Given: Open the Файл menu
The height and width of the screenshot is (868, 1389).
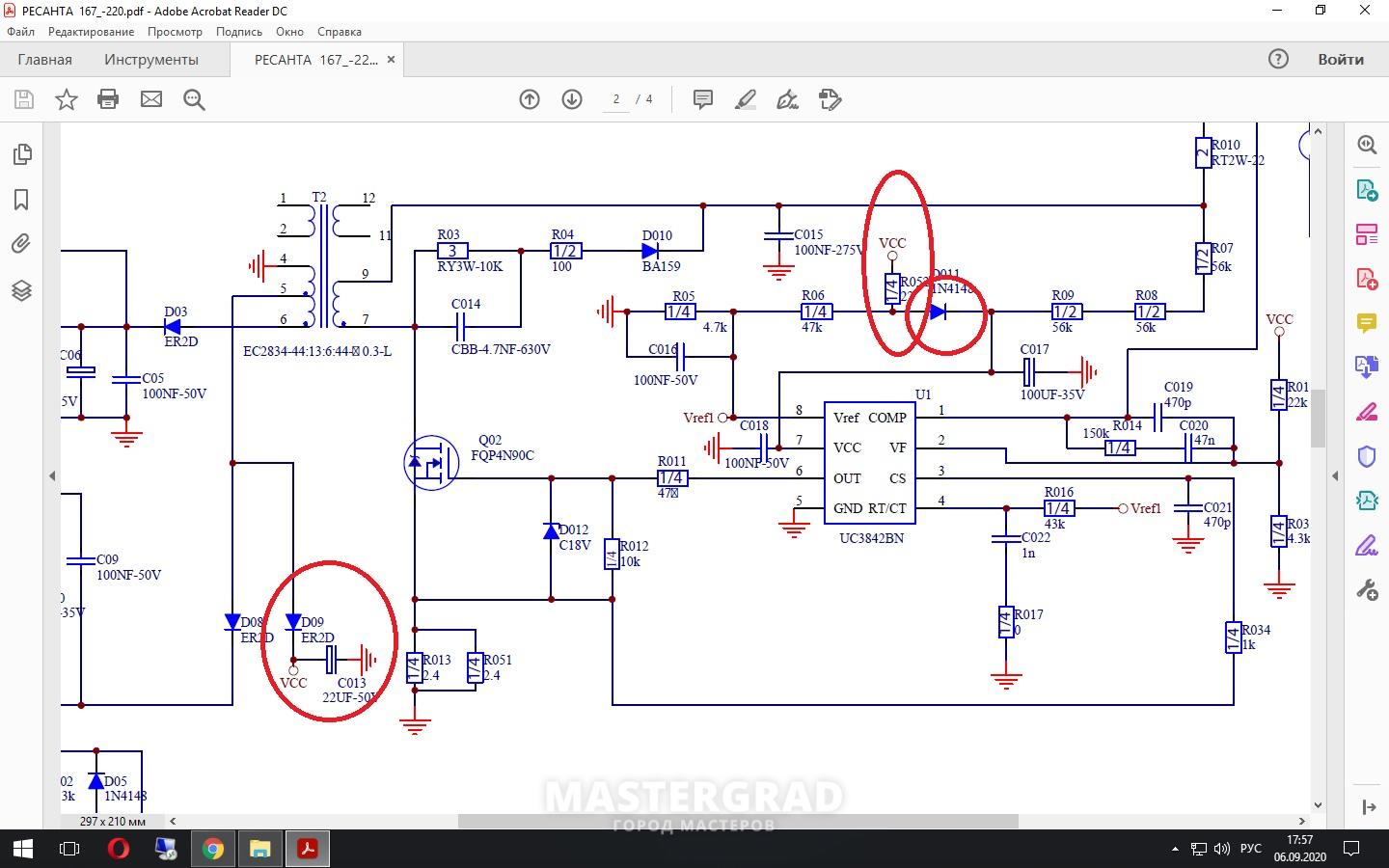Looking at the screenshot, I should [x=20, y=32].
